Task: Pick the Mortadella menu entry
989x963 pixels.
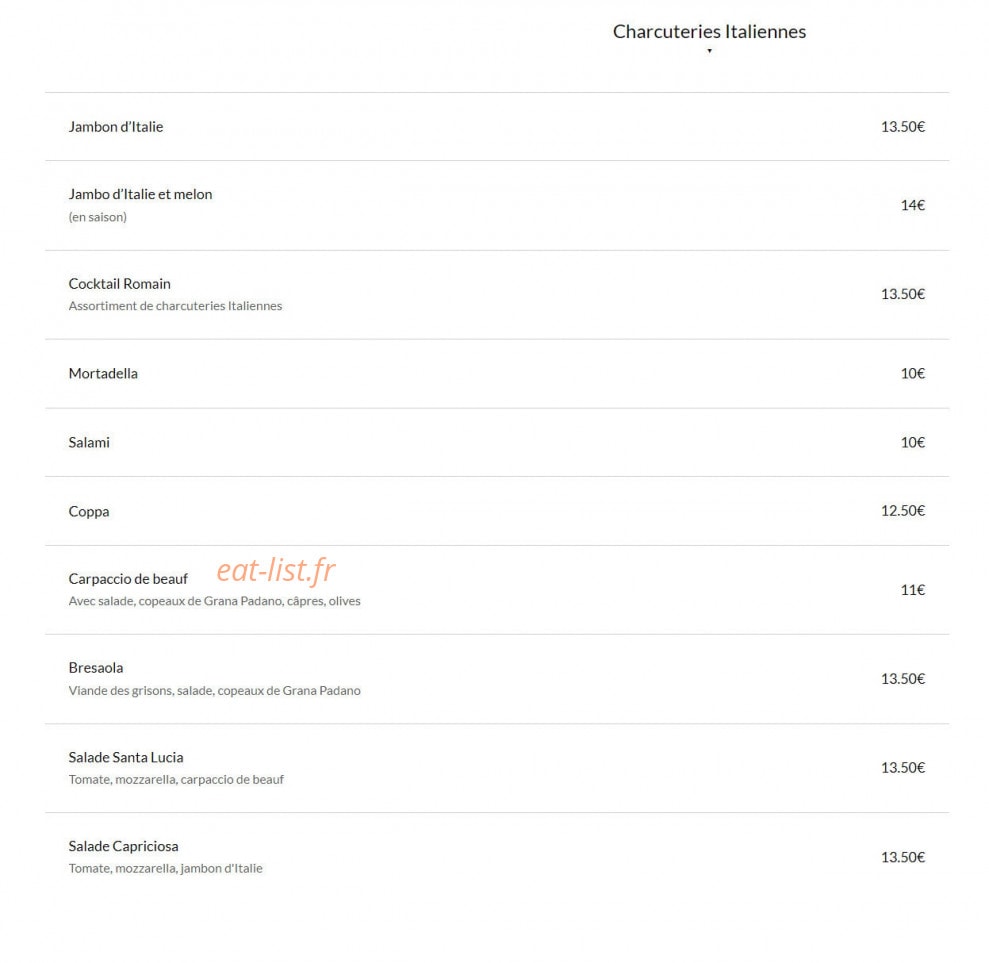Action: click(x=103, y=373)
